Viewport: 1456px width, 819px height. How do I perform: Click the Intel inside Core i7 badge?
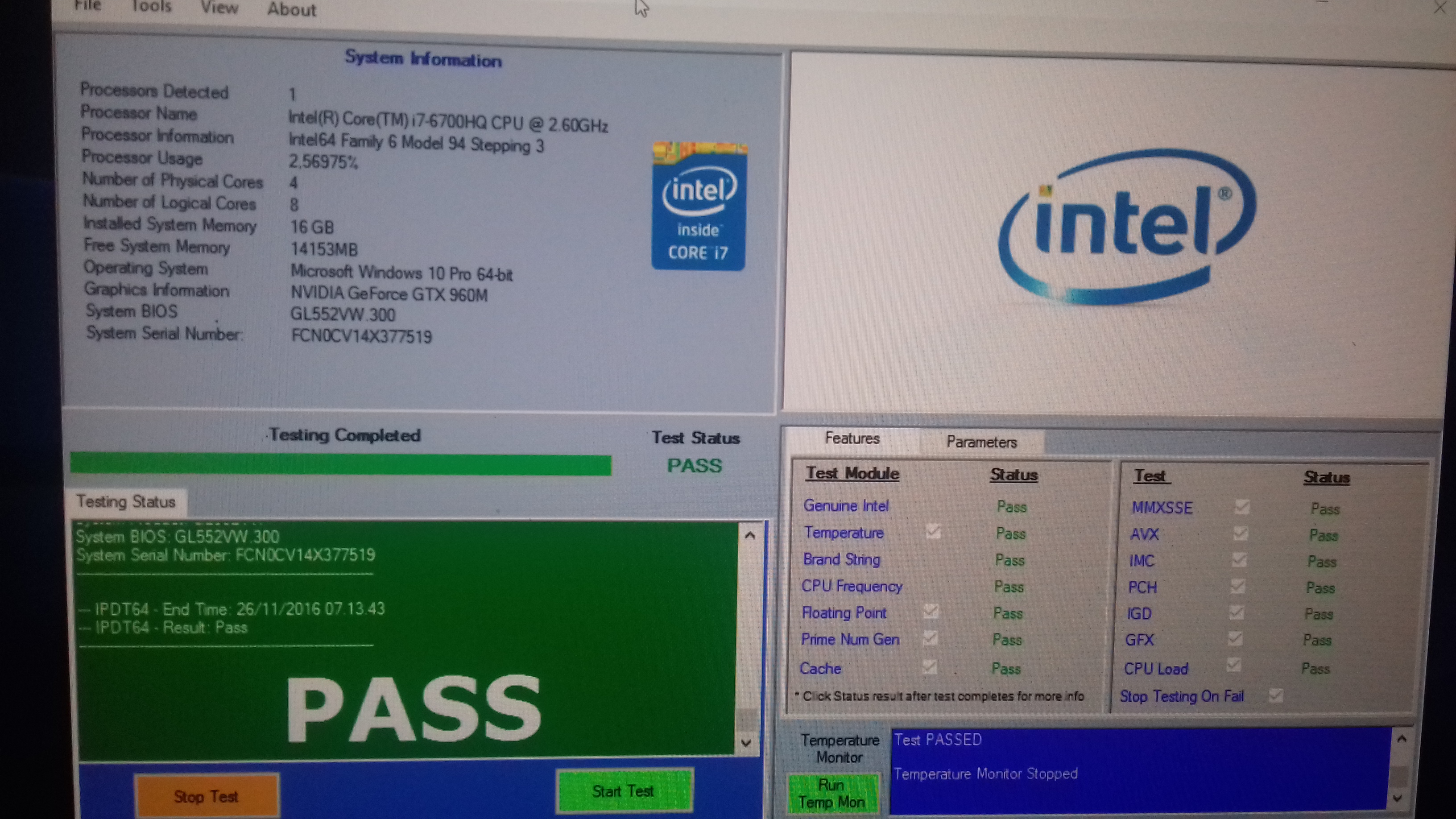pos(699,206)
